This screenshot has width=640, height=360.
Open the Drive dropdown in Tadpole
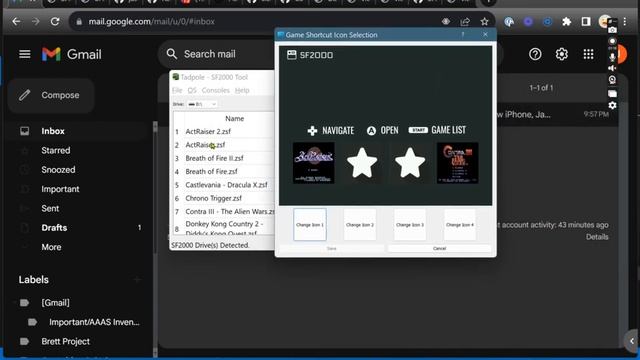click(202, 104)
